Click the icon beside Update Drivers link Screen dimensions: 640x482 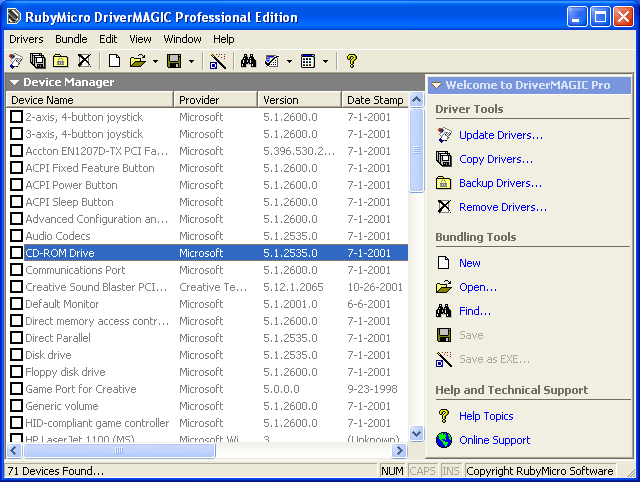pyautogui.click(x=444, y=135)
